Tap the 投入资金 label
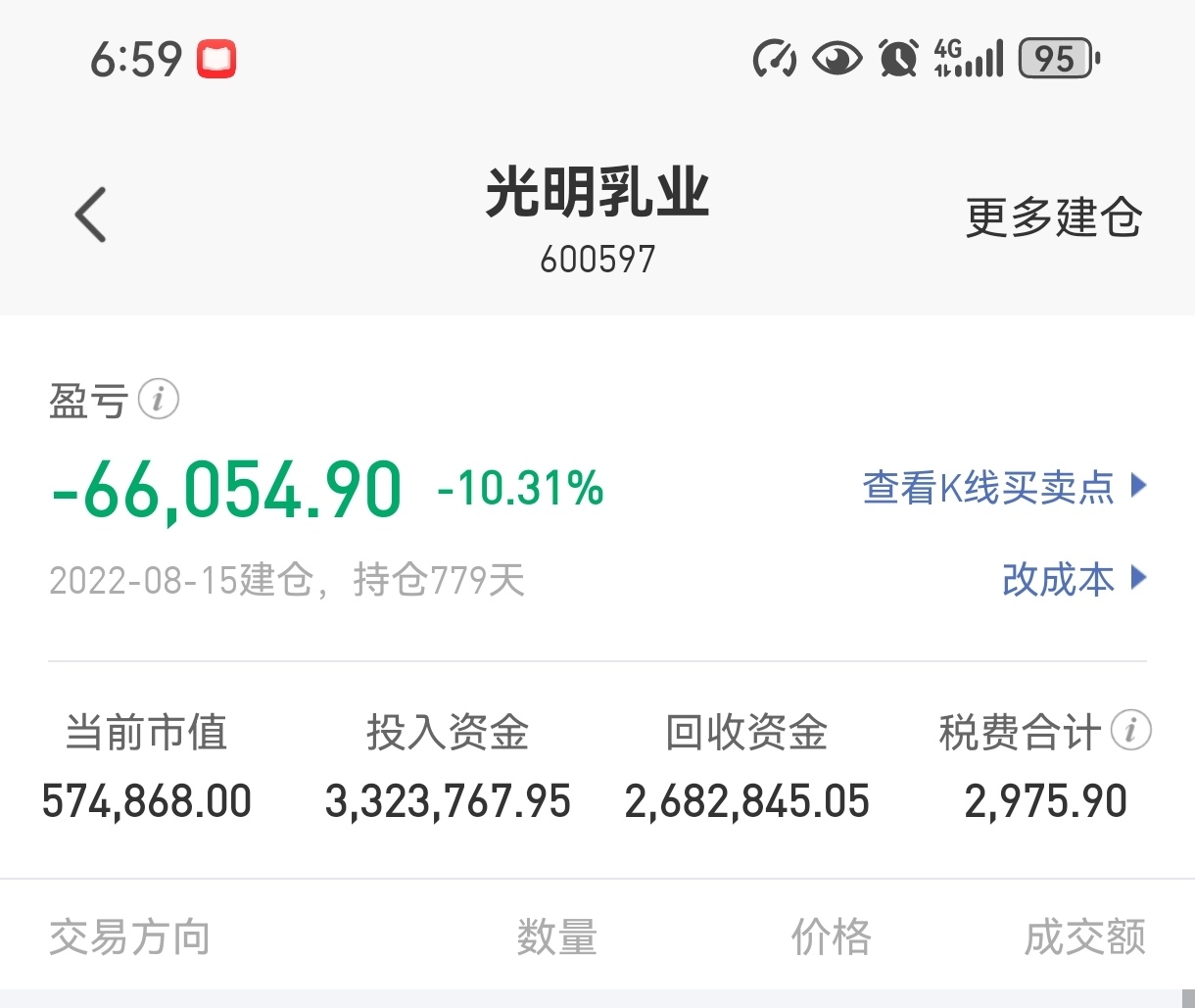The width and height of the screenshot is (1195, 1008). 448,732
